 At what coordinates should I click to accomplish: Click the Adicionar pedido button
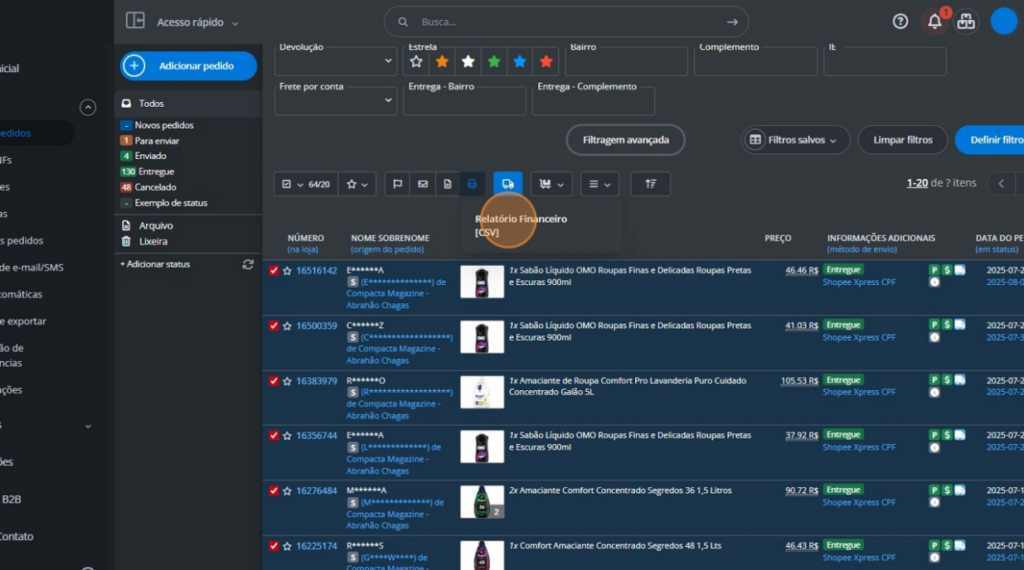click(x=188, y=66)
